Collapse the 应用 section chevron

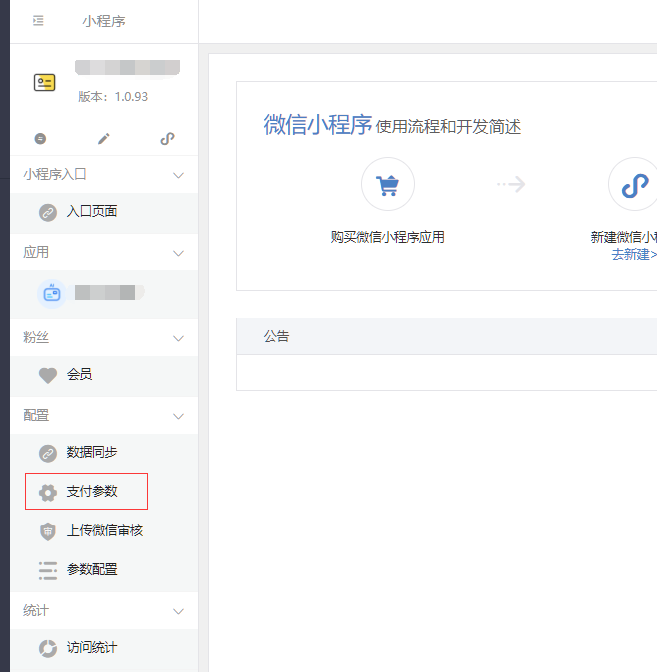179,253
